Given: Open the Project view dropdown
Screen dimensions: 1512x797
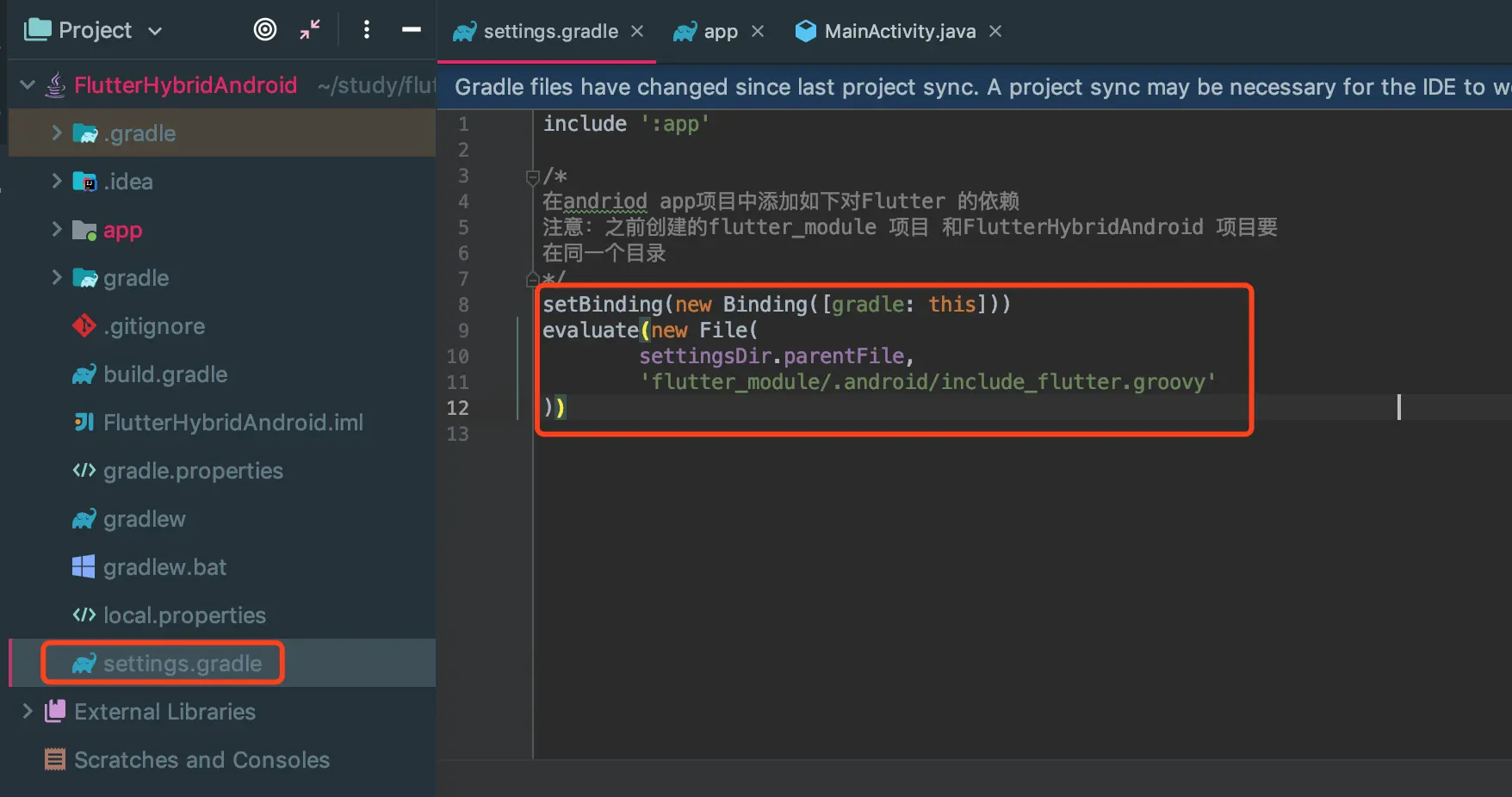Looking at the screenshot, I should 155,31.
